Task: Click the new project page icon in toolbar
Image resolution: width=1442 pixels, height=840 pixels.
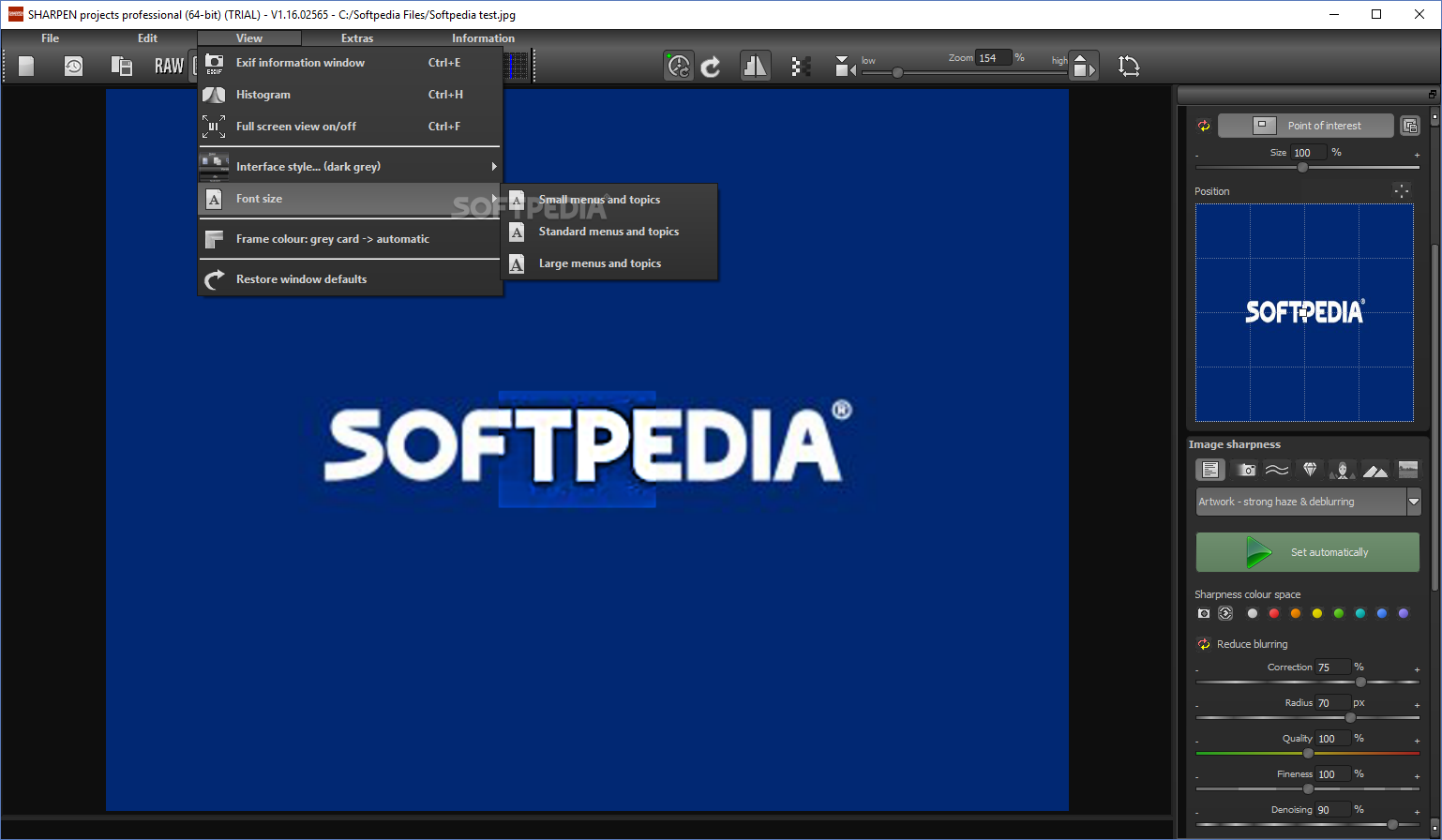Action: coord(26,66)
